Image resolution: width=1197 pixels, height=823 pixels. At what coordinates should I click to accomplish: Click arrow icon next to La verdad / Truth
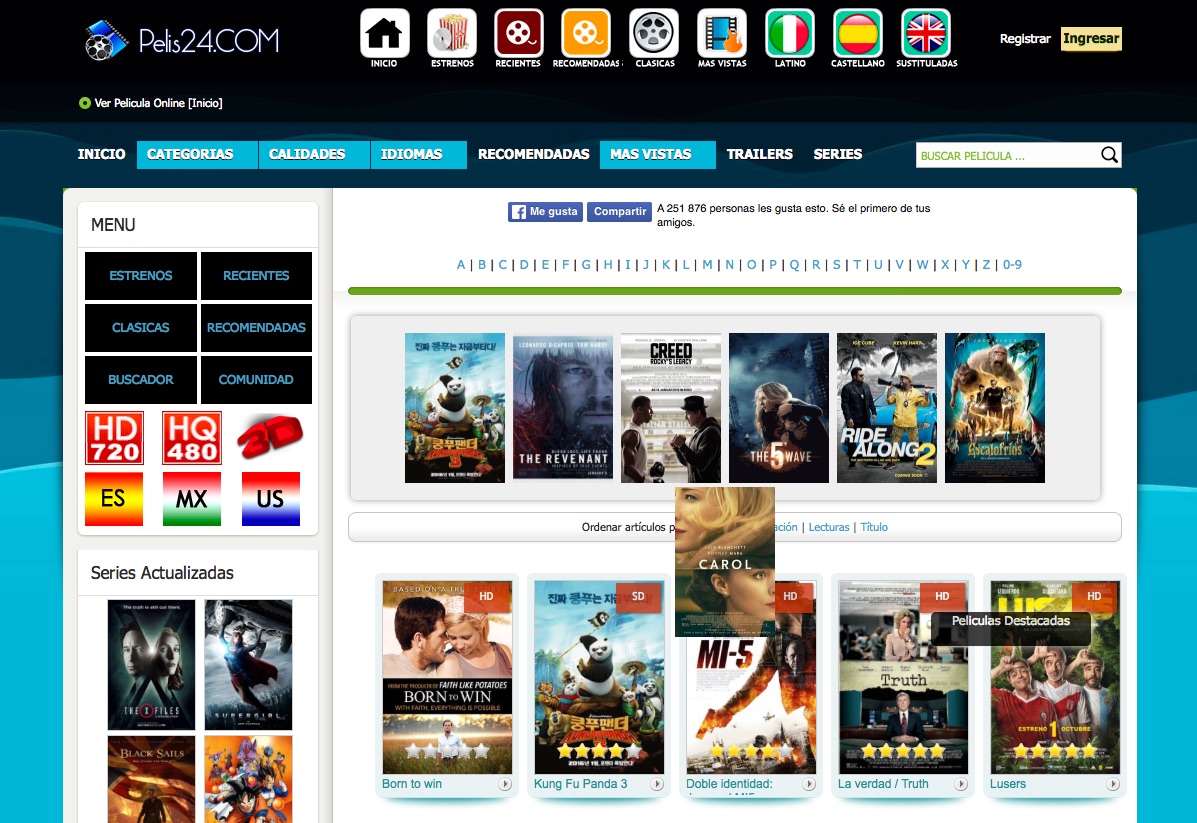(961, 784)
